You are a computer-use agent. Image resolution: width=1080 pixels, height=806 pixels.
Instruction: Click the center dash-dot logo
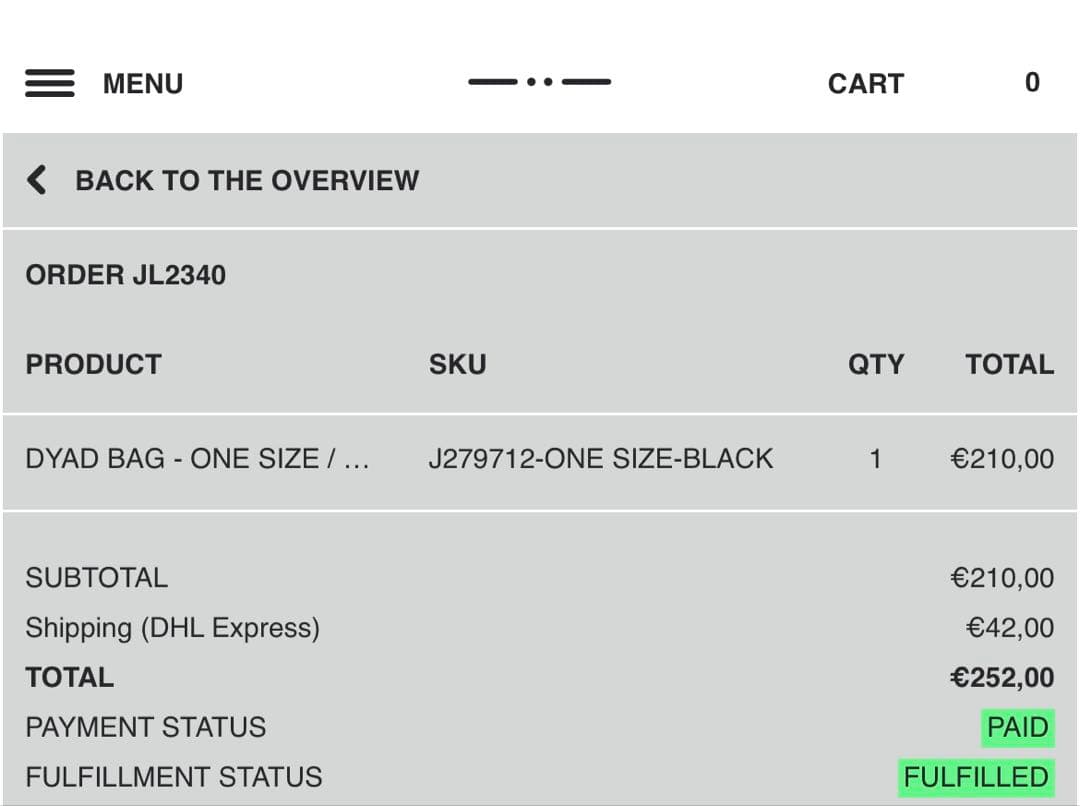(x=539, y=82)
